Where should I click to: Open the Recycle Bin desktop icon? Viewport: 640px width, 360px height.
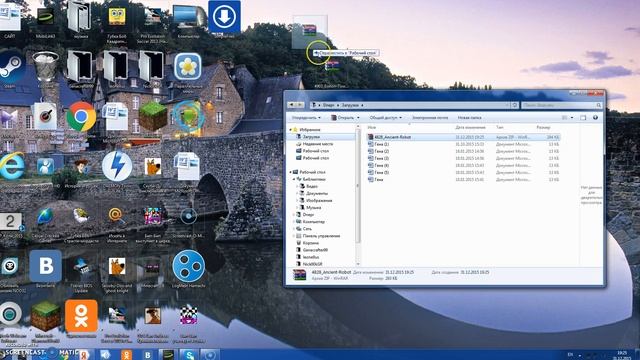tap(45, 67)
